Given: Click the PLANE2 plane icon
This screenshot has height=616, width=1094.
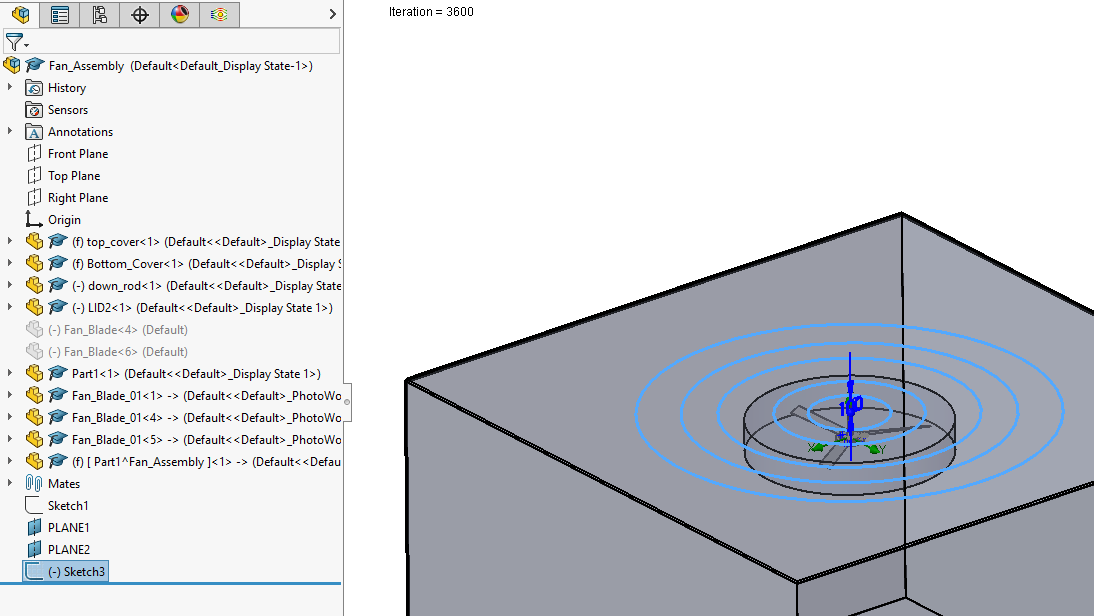Looking at the screenshot, I should pos(34,550).
